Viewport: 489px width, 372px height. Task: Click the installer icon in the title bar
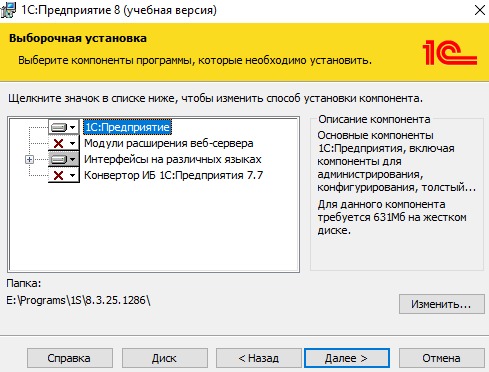click(8, 10)
